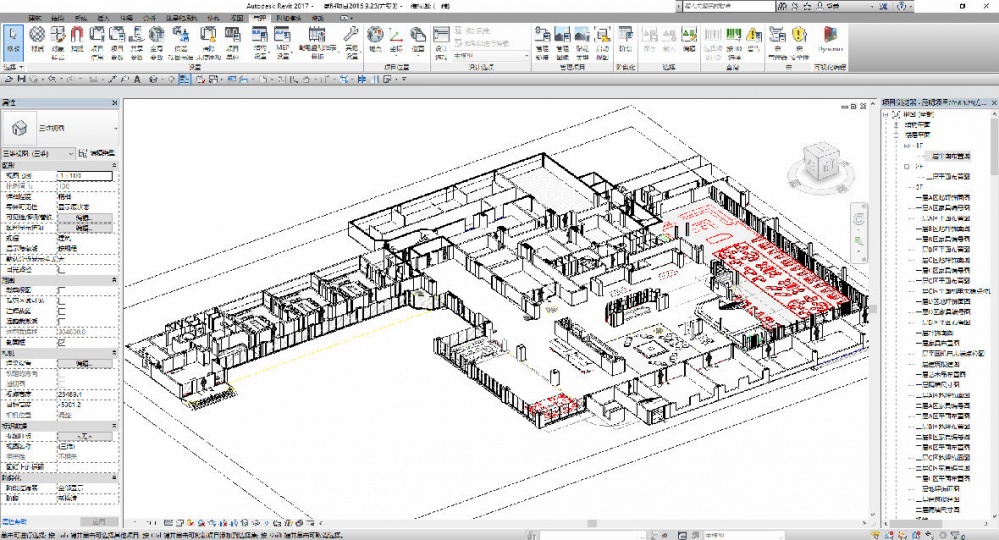Click the Apply button in Properties panel

tap(98, 522)
